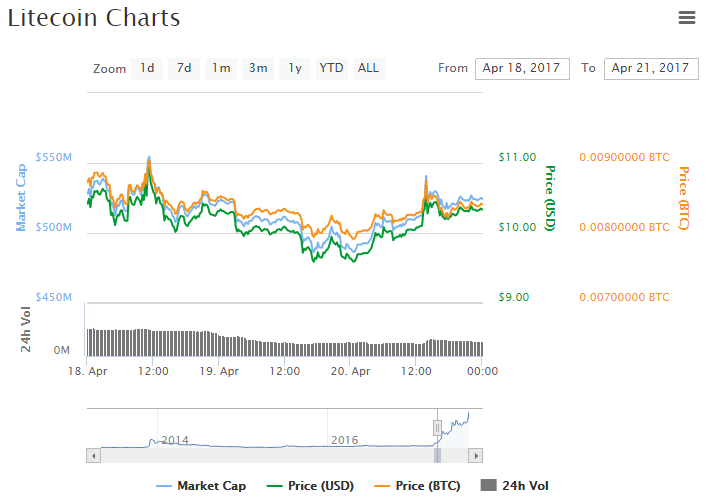The height and width of the screenshot is (502, 707).
Task: Click the navigator scrollbar thumb
Action: (x=437, y=456)
